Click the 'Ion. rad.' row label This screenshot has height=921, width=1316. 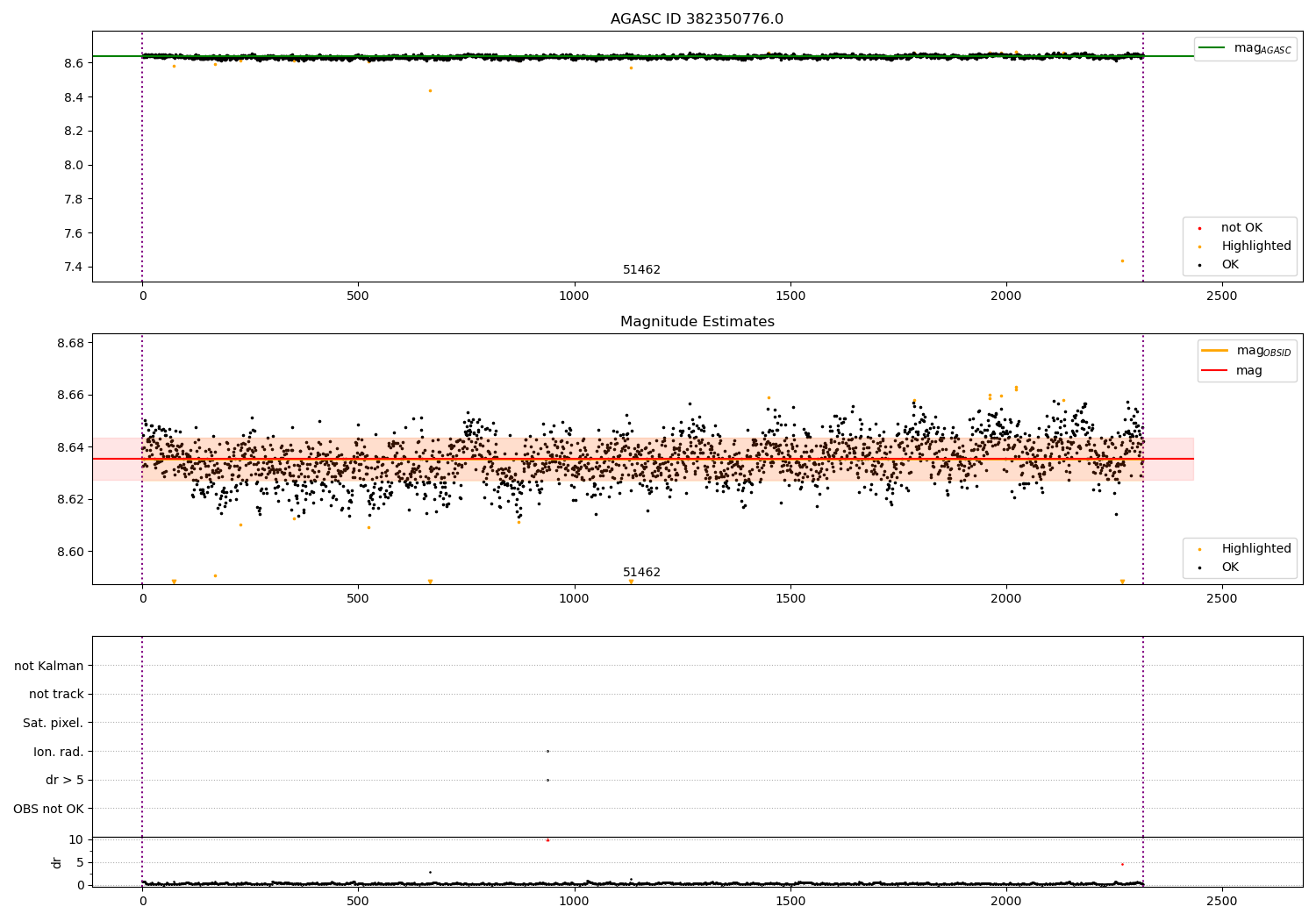[59, 752]
